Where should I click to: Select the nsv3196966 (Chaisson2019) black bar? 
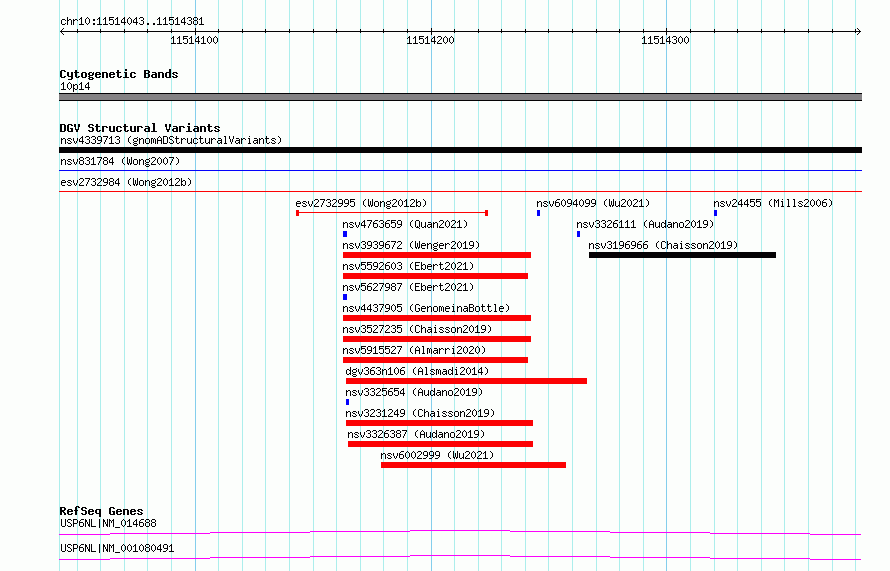pyautogui.click(x=682, y=255)
